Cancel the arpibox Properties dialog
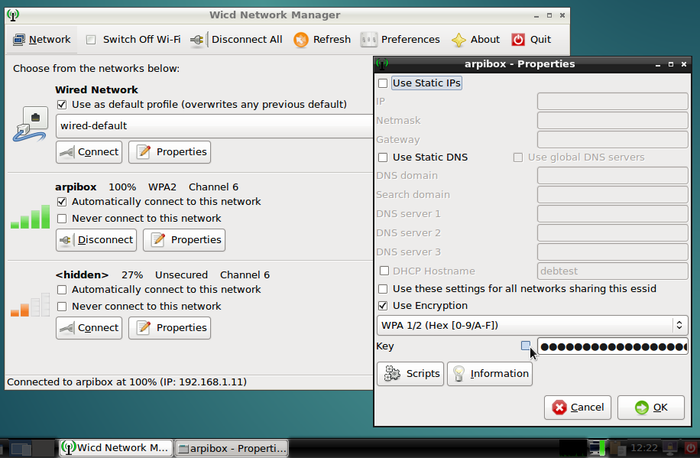Image resolution: width=700 pixels, height=458 pixels. click(x=578, y=408)
